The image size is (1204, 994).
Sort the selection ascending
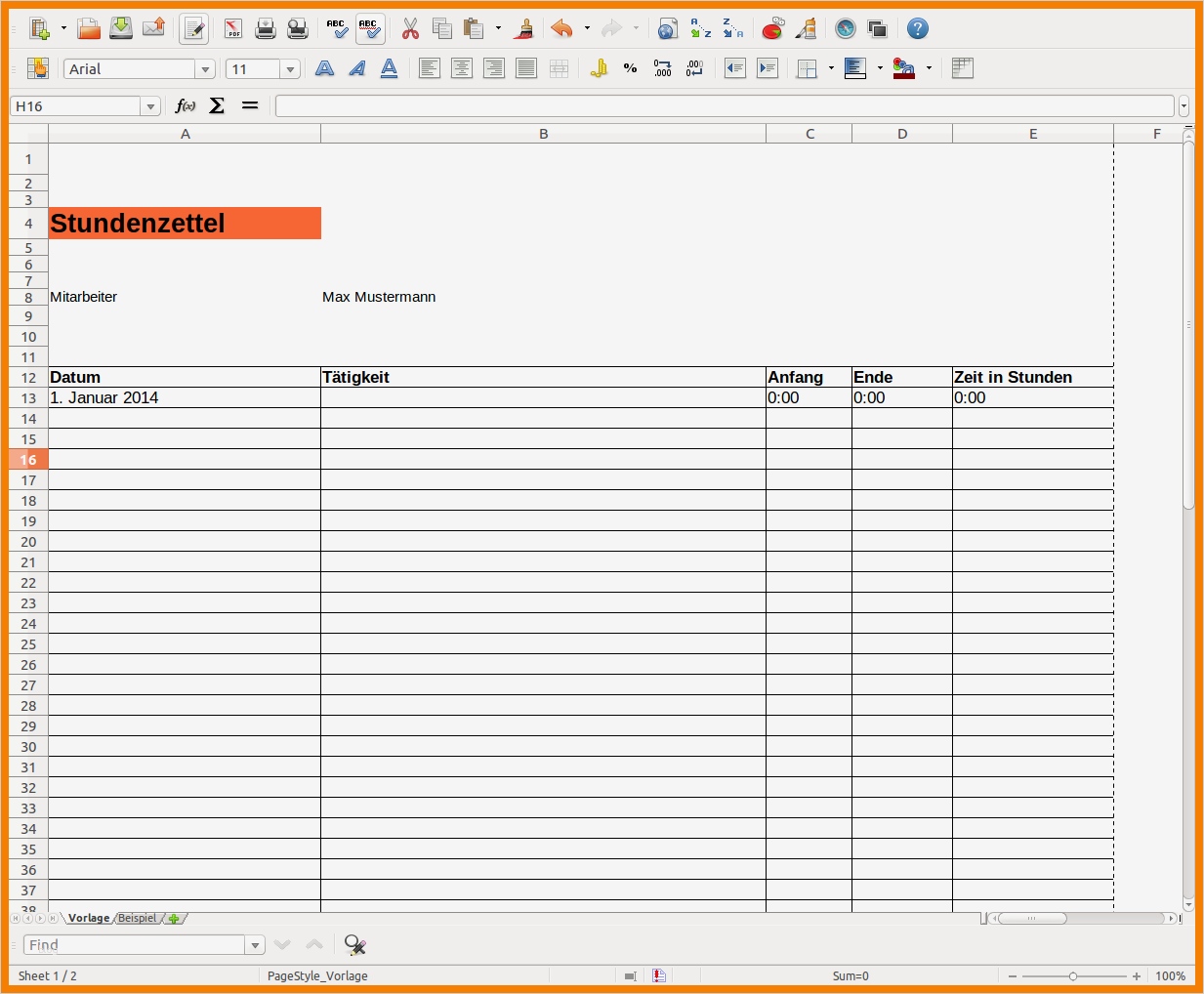700,28
